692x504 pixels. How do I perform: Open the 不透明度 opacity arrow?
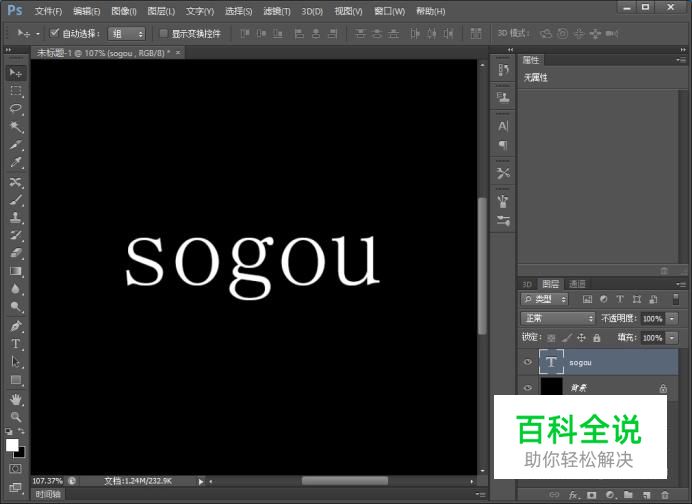click(672, 318)
